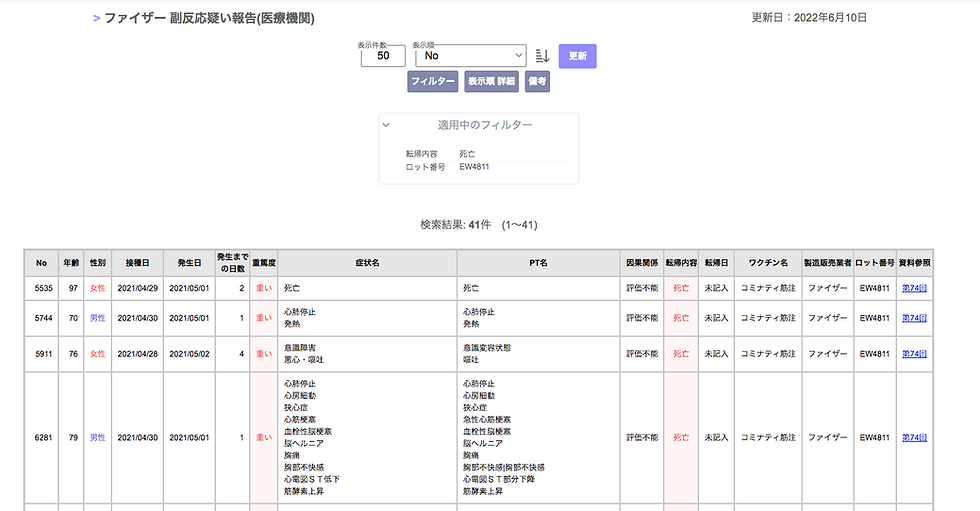Screen dimensions: 980x511
Task: Select No cell 5535
Action: pos(43,288)
